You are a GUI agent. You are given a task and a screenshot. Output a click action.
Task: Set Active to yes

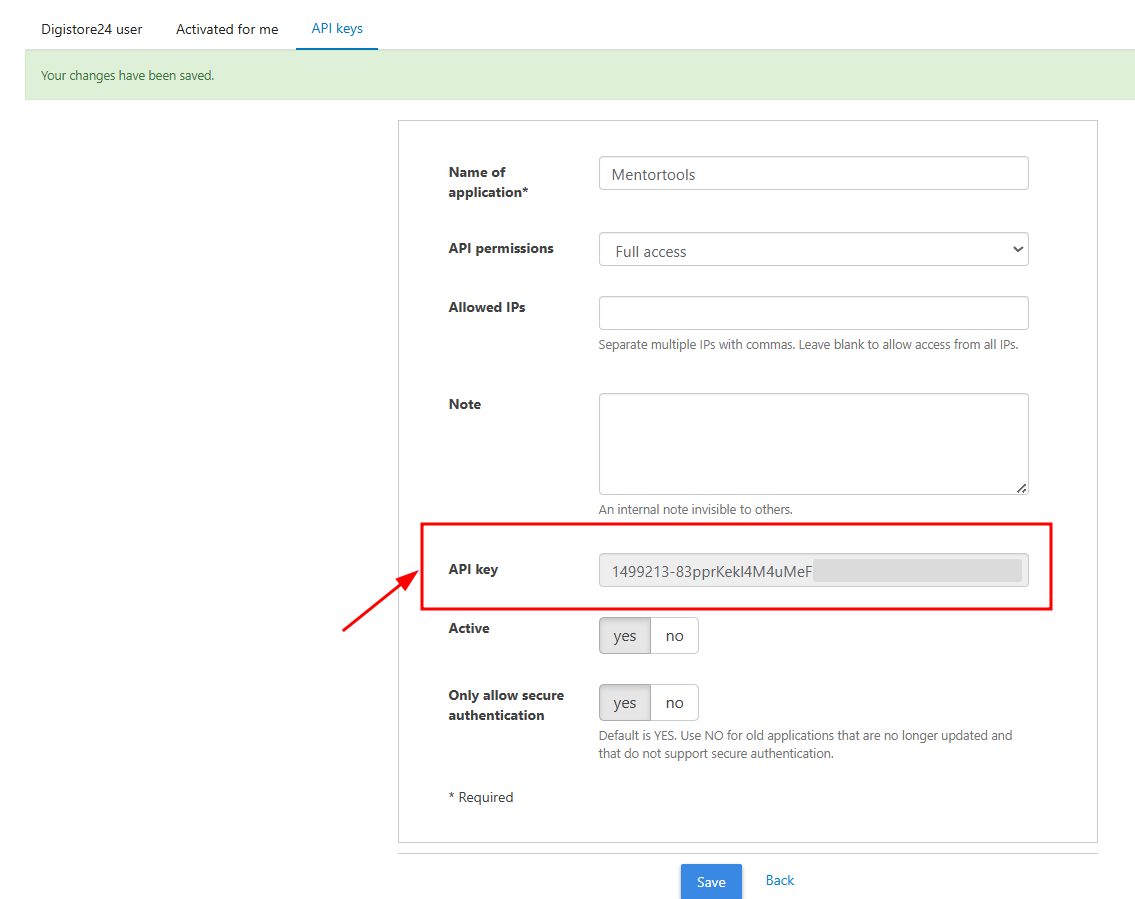tap(625, 636)
